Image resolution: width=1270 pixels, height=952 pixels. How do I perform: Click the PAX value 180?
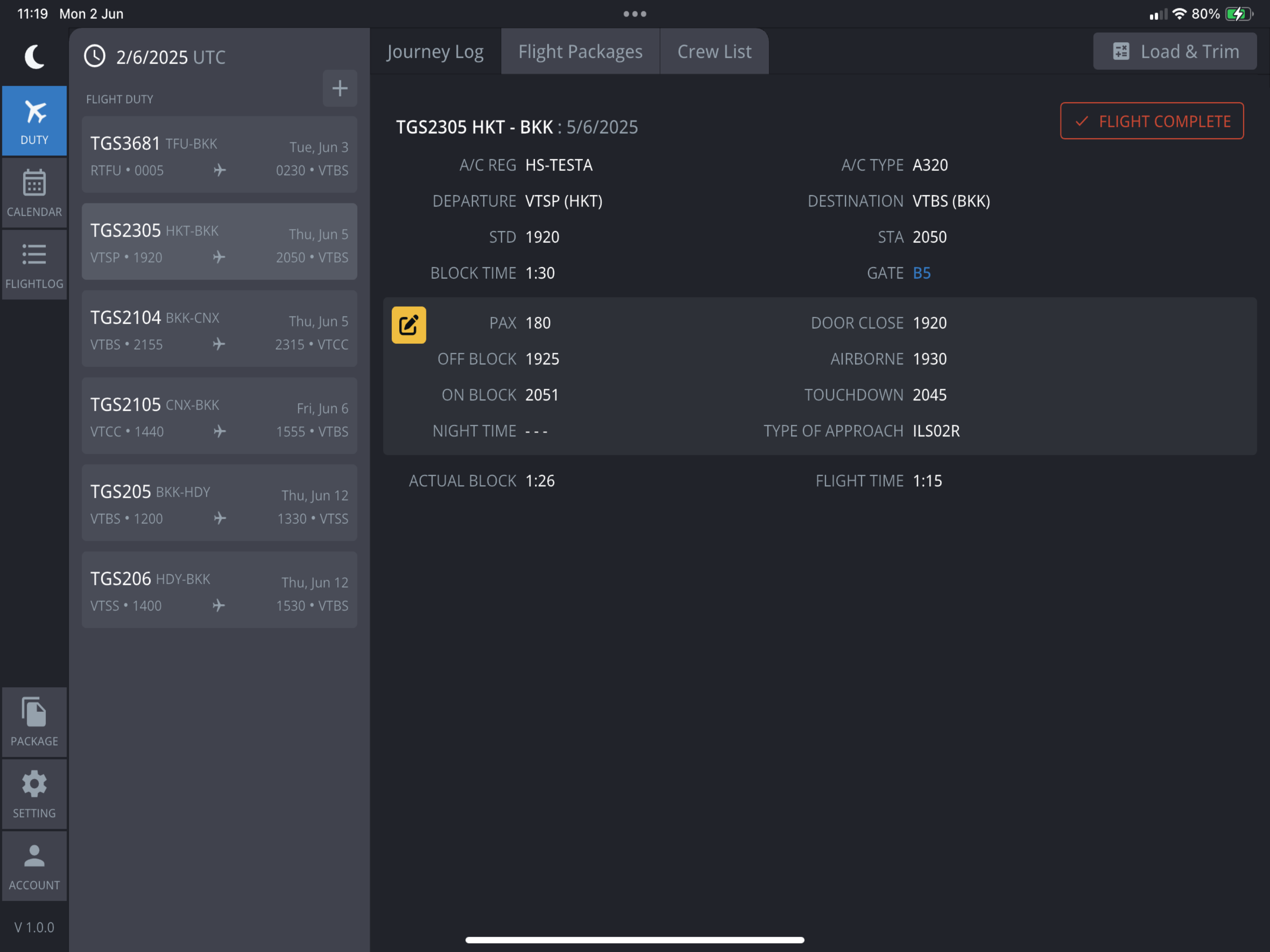pos(538,323)
